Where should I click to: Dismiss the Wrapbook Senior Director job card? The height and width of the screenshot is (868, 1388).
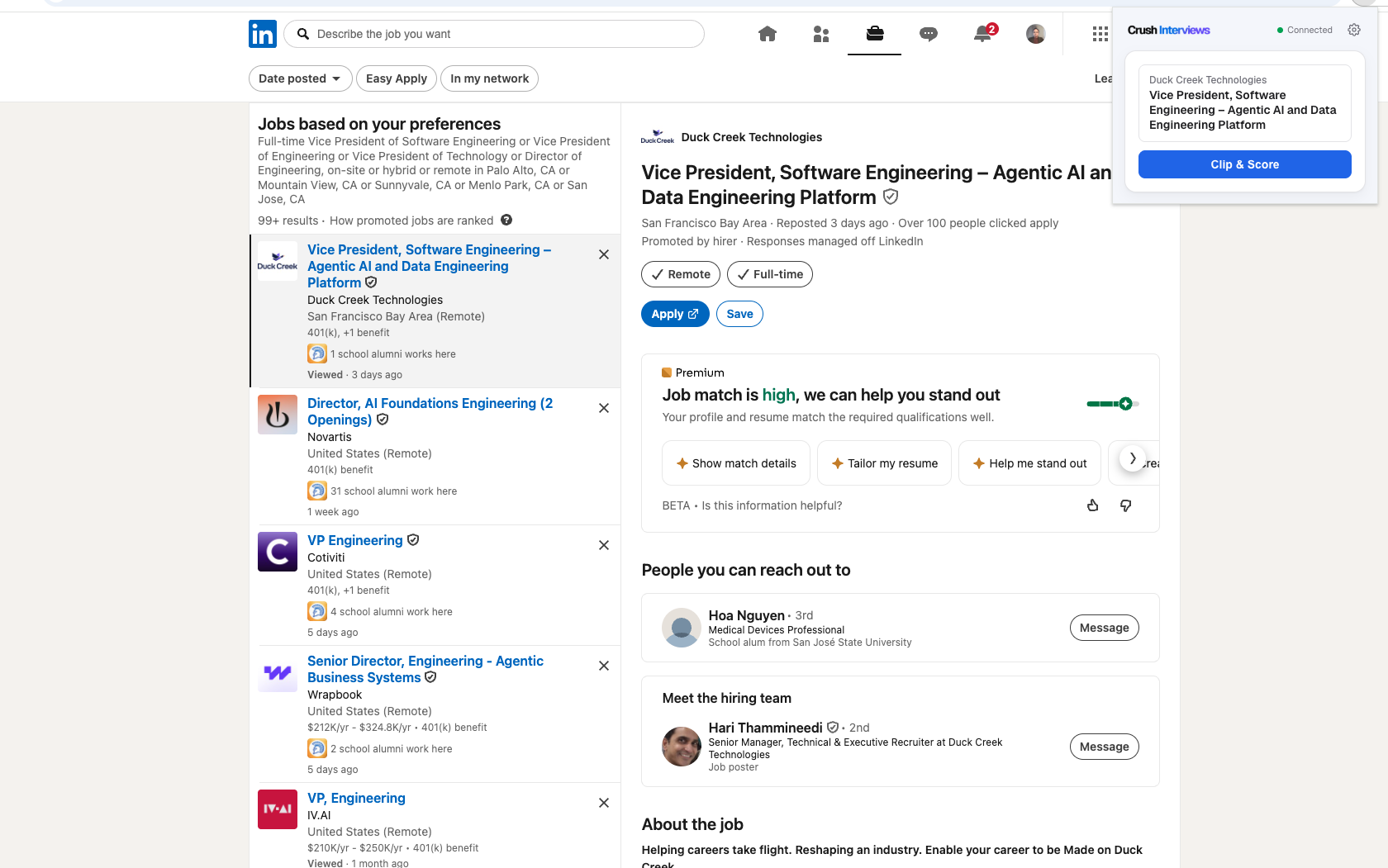(604, 666)
